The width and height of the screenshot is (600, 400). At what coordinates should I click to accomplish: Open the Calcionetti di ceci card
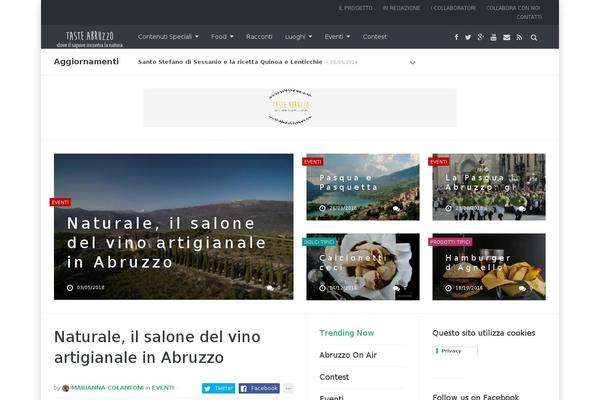point(363,267)
